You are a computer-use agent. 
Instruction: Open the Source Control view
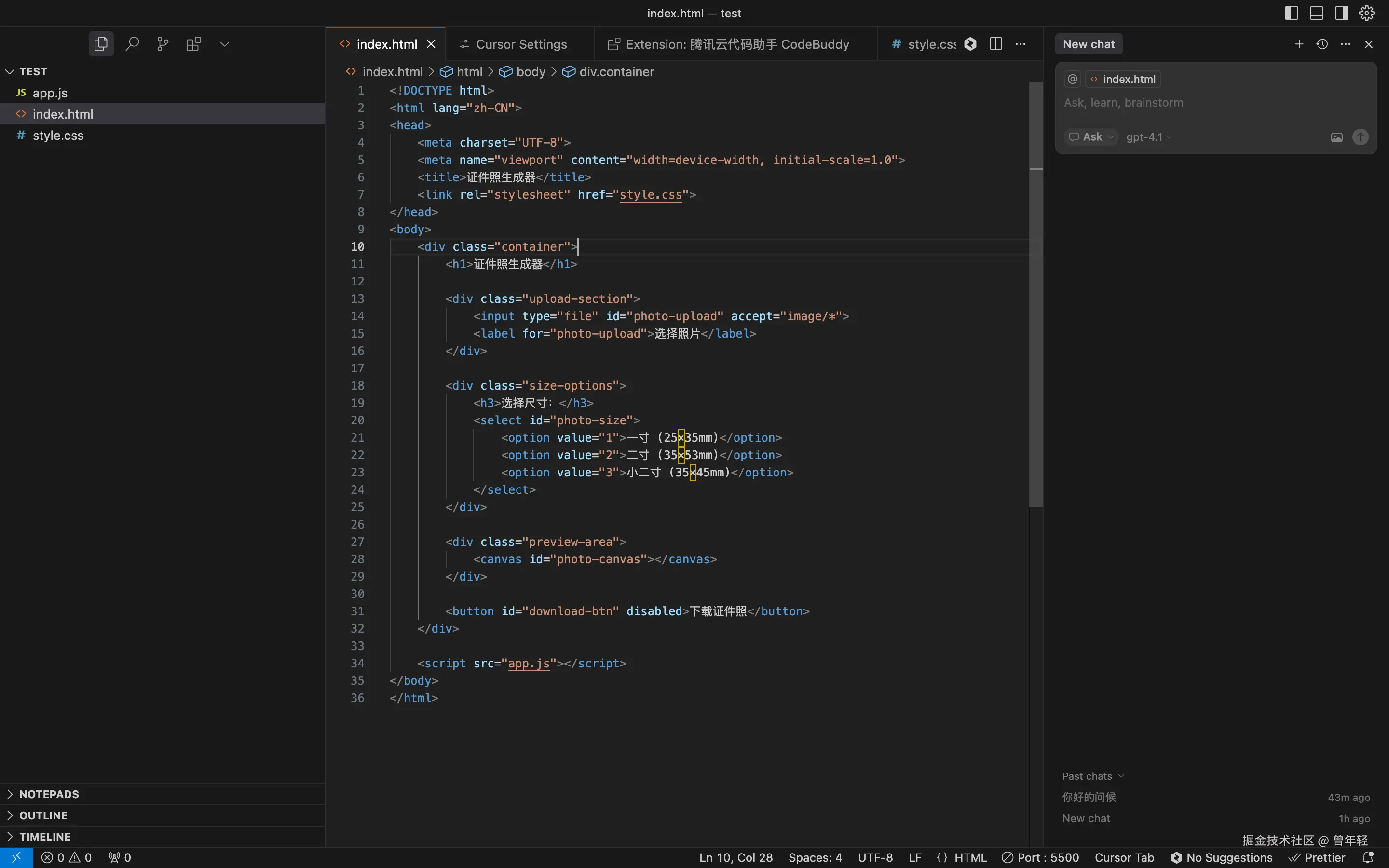(163, 43)
